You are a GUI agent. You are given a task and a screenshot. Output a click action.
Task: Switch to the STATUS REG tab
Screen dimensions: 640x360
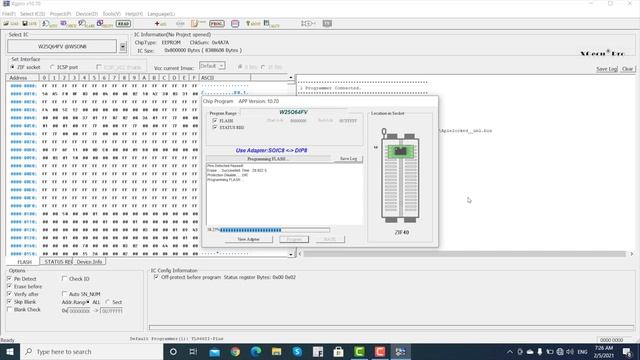click(x=57, y=262)
